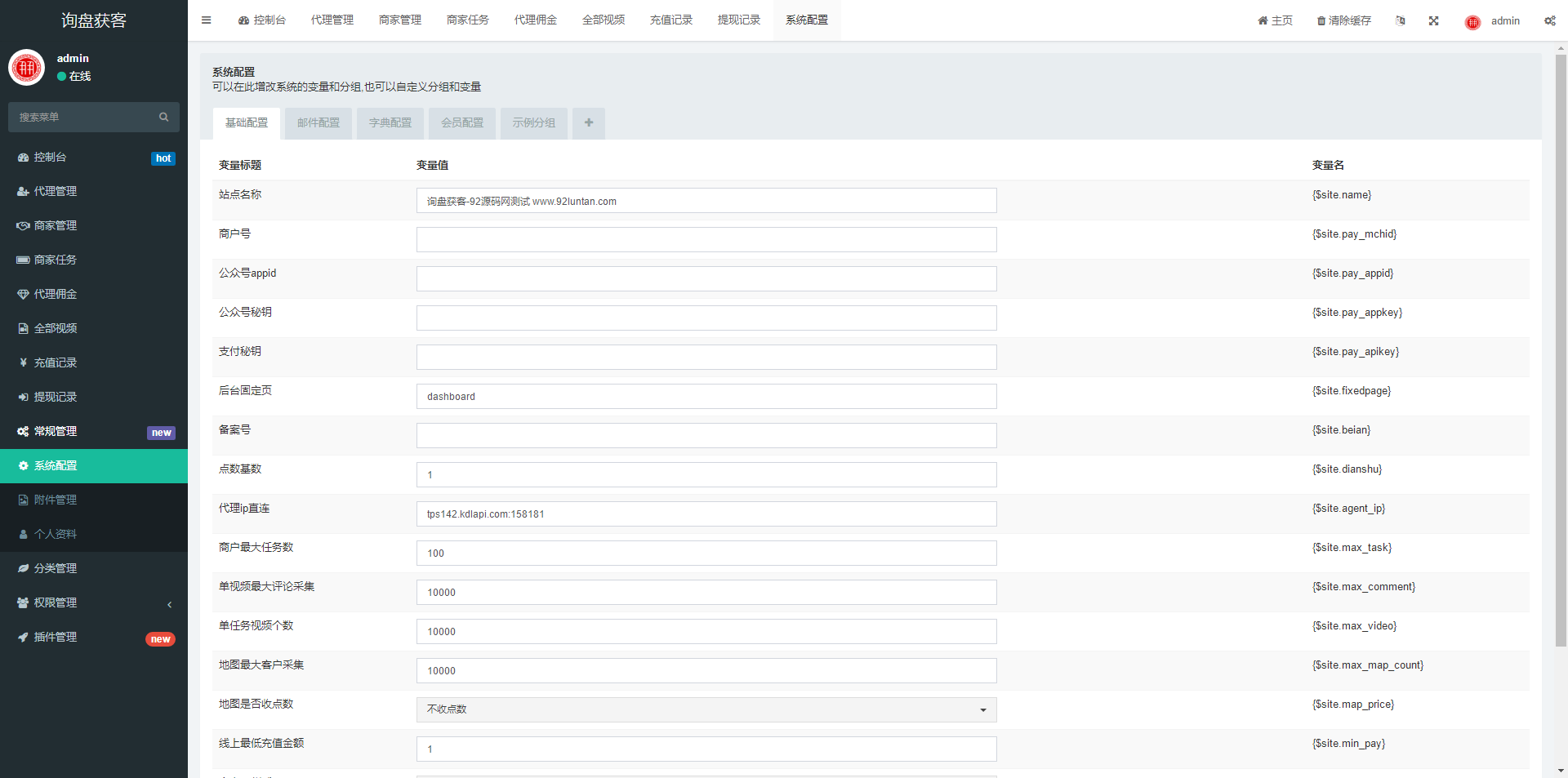Expand the 权限管理 sidebar menu

[94, 602]
